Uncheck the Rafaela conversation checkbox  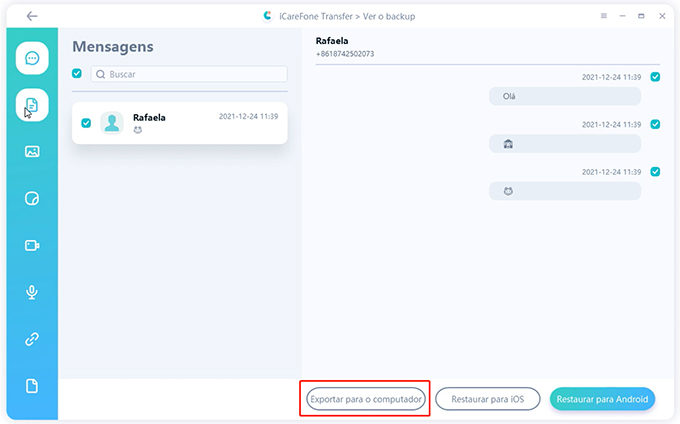[86, 123]
